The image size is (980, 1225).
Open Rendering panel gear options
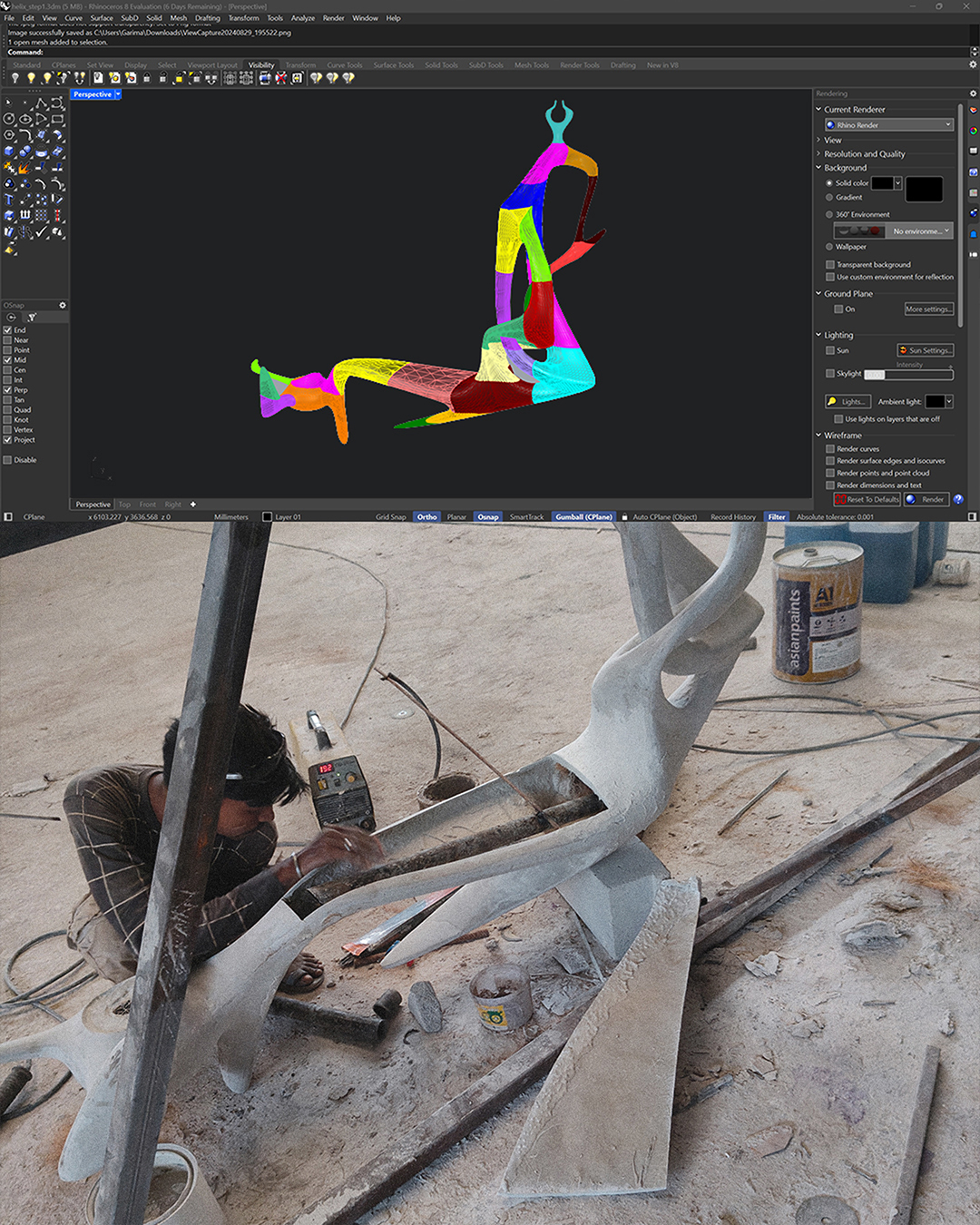[974, 93]
